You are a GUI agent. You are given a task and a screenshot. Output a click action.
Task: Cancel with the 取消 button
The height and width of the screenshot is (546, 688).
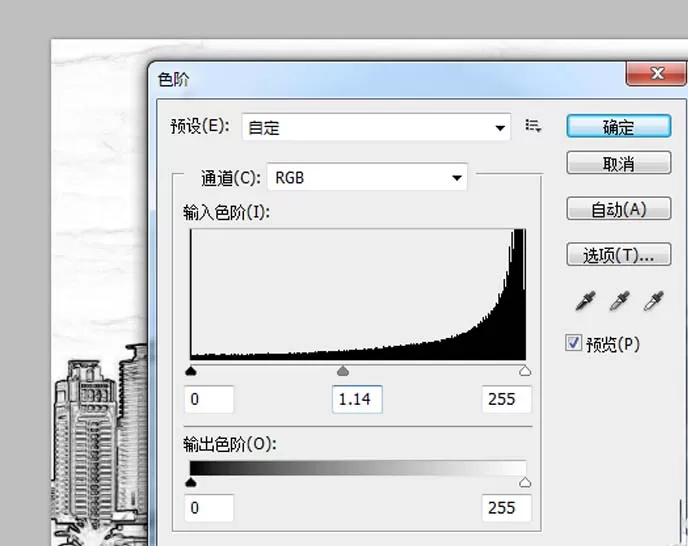619,163
